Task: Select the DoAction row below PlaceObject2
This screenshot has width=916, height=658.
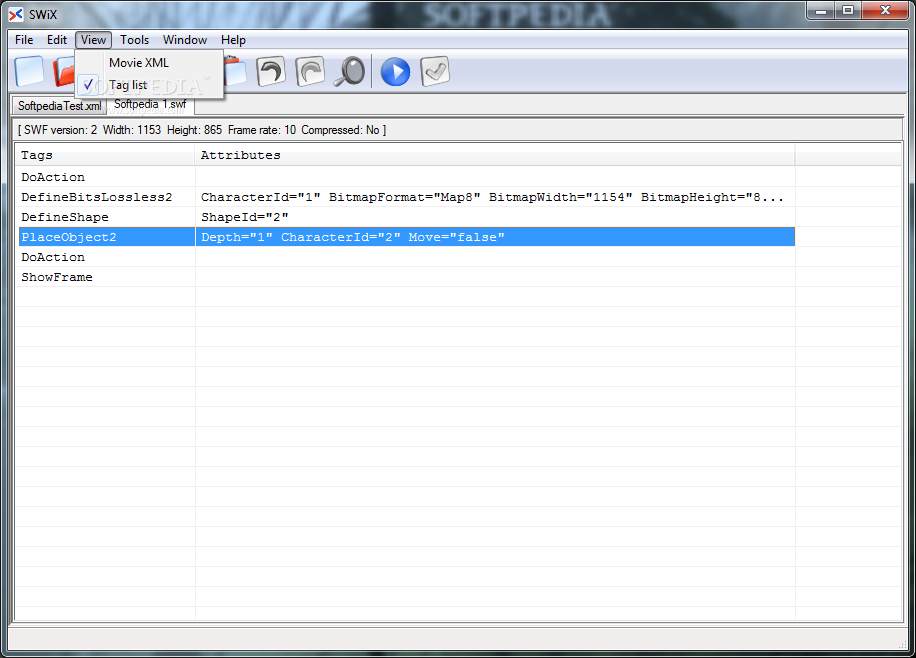Action: (406, 257)
